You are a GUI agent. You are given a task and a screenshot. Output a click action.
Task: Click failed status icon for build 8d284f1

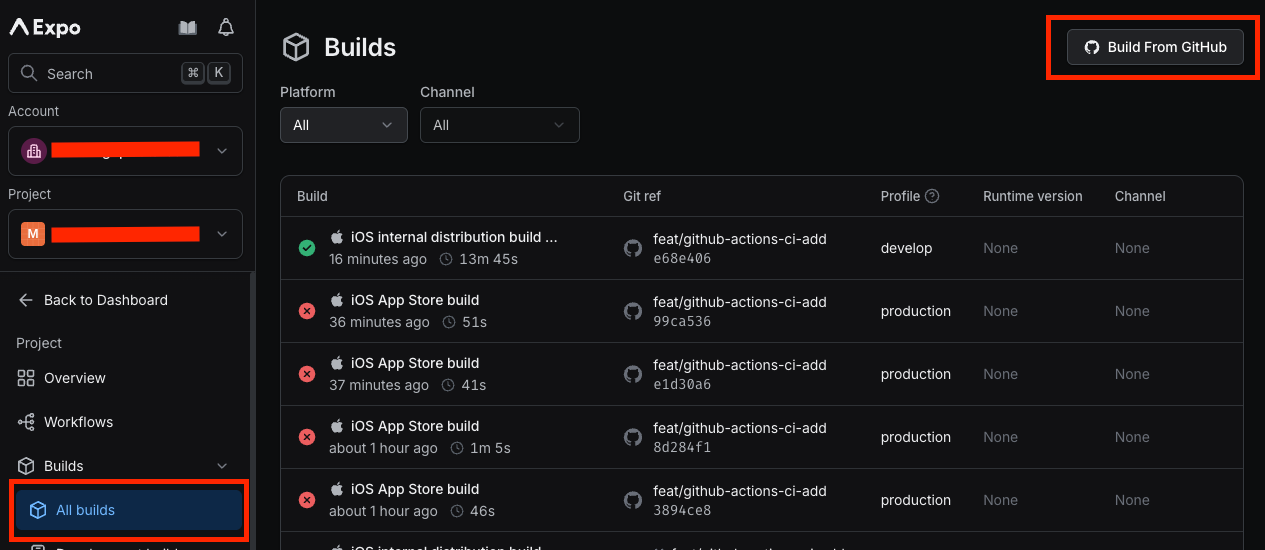click(x=307, y=437)
